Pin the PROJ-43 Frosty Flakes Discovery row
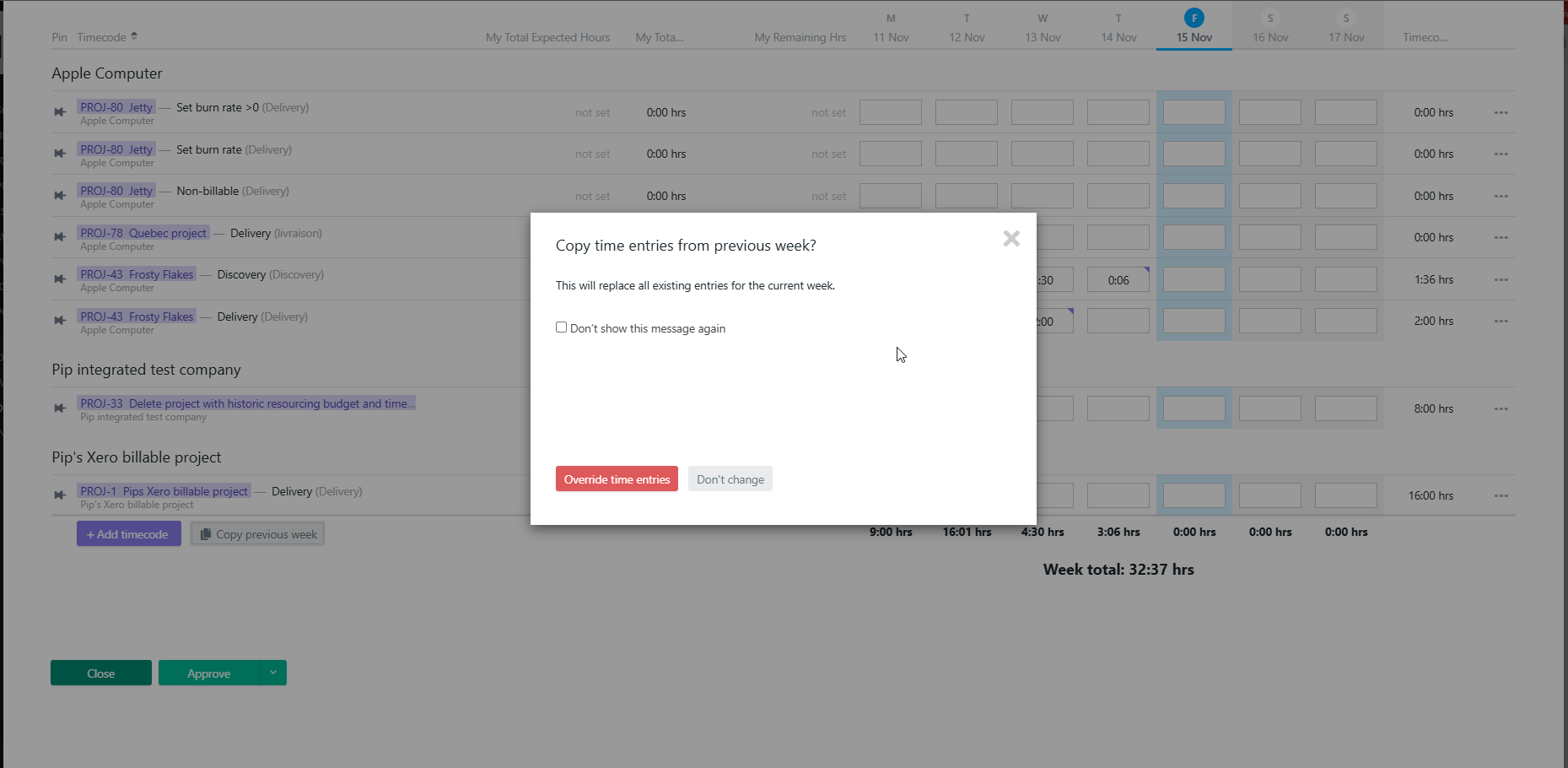The width and height of the screenshot is (1568, 768). pyautogui.click(x=59, y=279)
